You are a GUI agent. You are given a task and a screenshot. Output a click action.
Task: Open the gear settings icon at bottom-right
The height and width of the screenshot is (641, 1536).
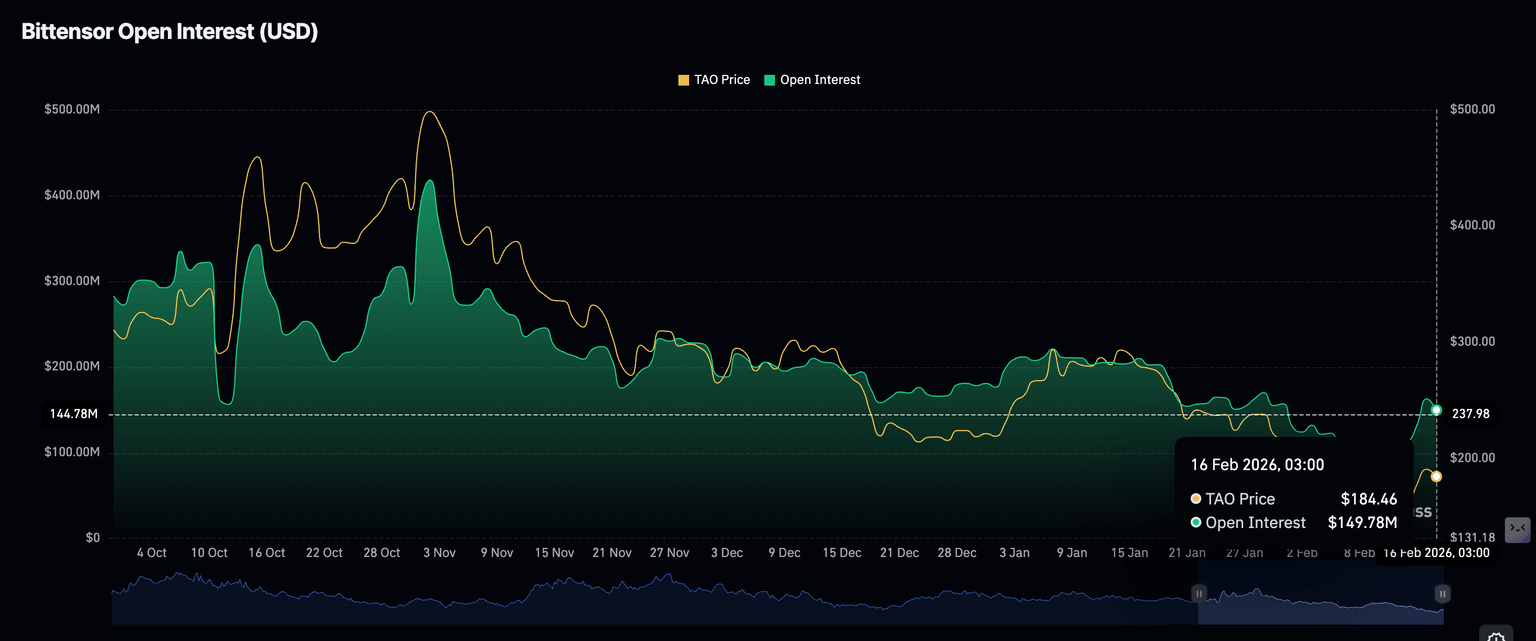tap(1495, 637)
